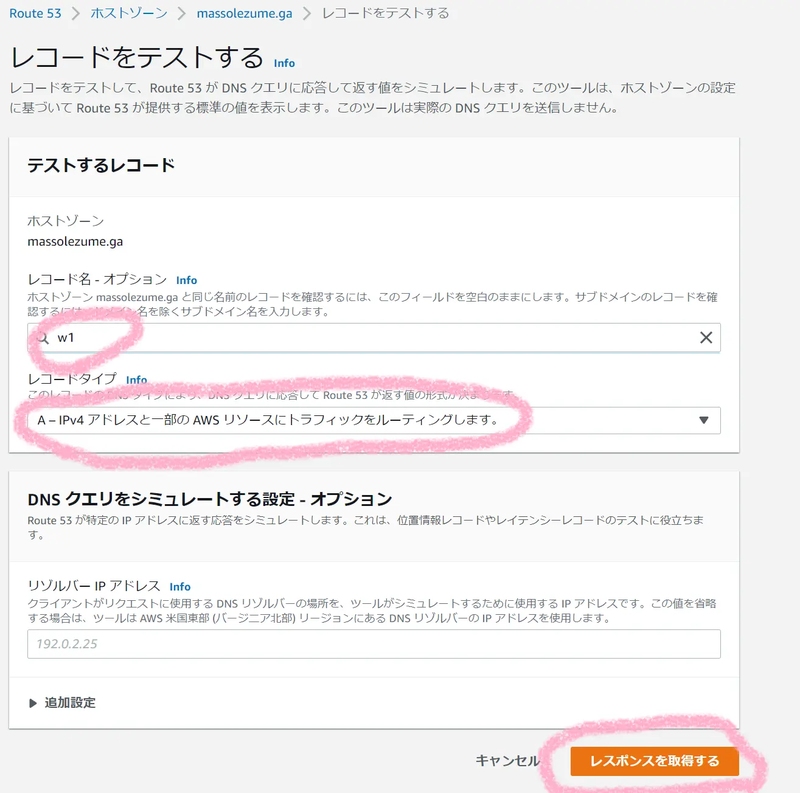Viewport: 800px width, 793px height.
Task: Click the resolver IP address field 192.0.2.25
Action: click(x=373, y=644)
